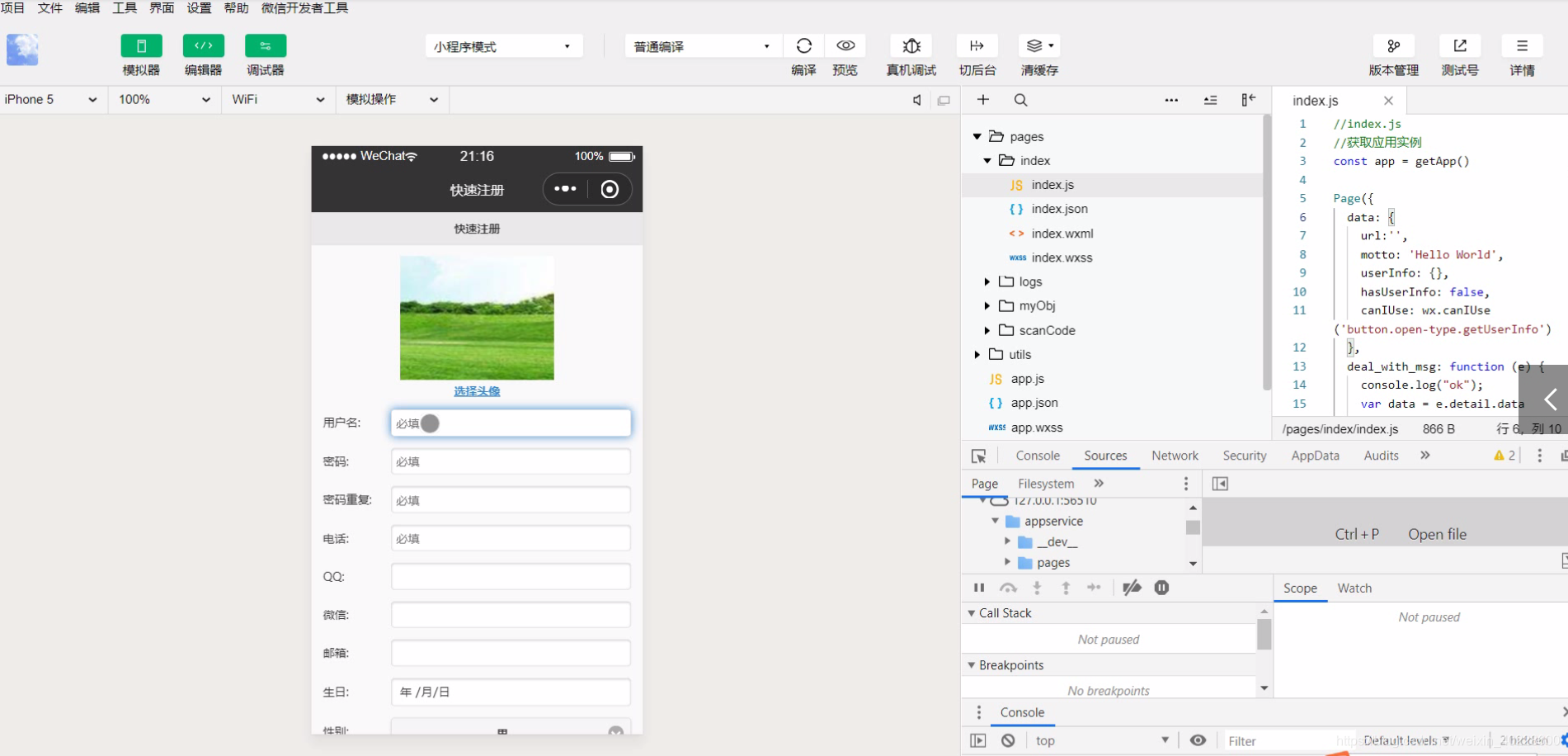This screenshot has height=756, width=1568.
Task: Toggle pause on exceptions icon
Action: click(1161, 588)
